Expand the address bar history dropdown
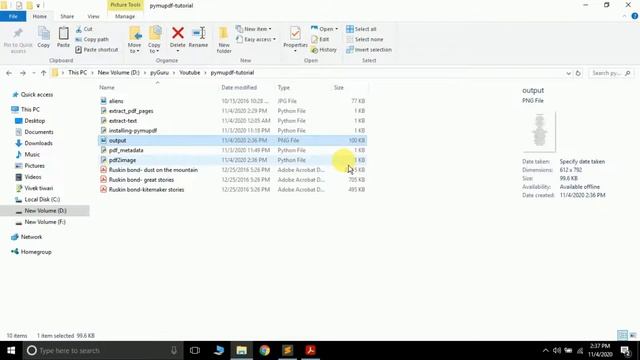Screen dimensions: 640x360 [x=569, y=73]
